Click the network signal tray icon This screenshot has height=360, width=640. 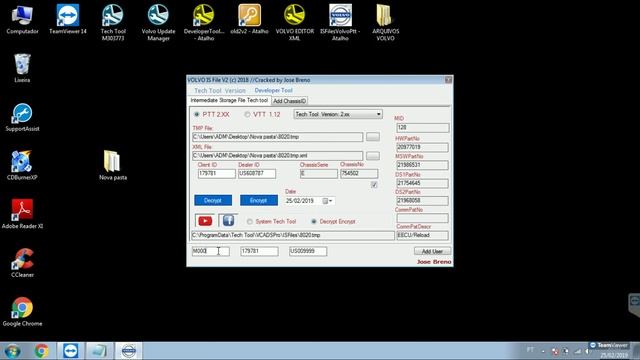coord(577,351)
